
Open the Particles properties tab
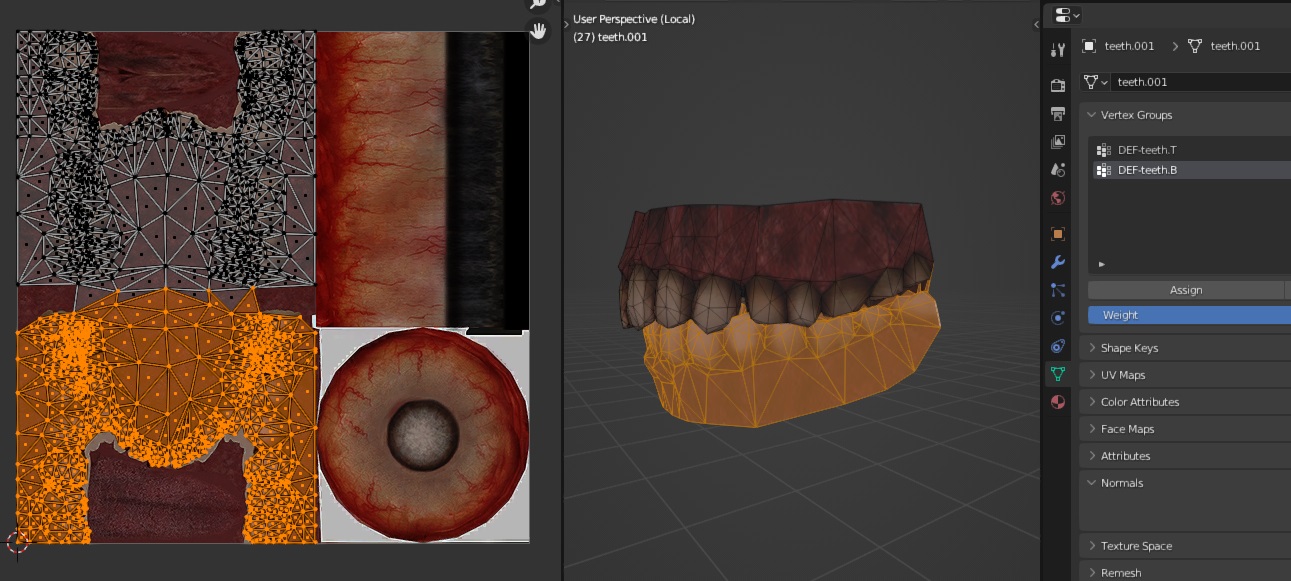pos(1058,290)
